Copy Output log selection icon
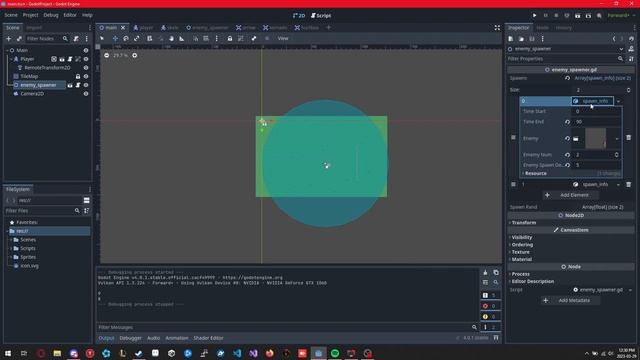The width and height of the screenshot is (640, 360). (x=496, y=272)
